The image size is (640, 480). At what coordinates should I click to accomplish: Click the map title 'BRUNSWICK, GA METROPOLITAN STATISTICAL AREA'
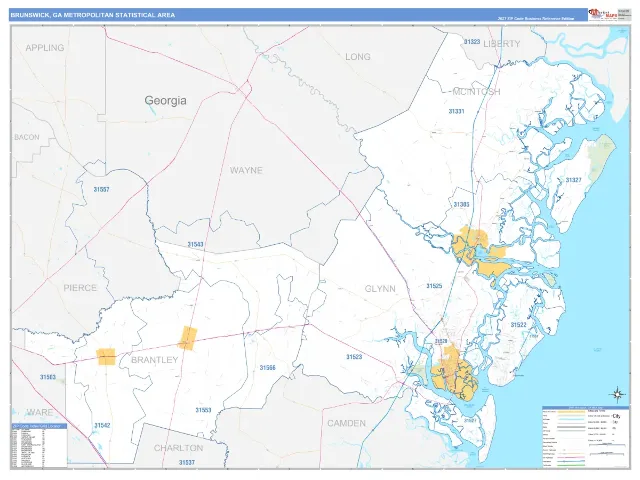click(x=93, y=15)
